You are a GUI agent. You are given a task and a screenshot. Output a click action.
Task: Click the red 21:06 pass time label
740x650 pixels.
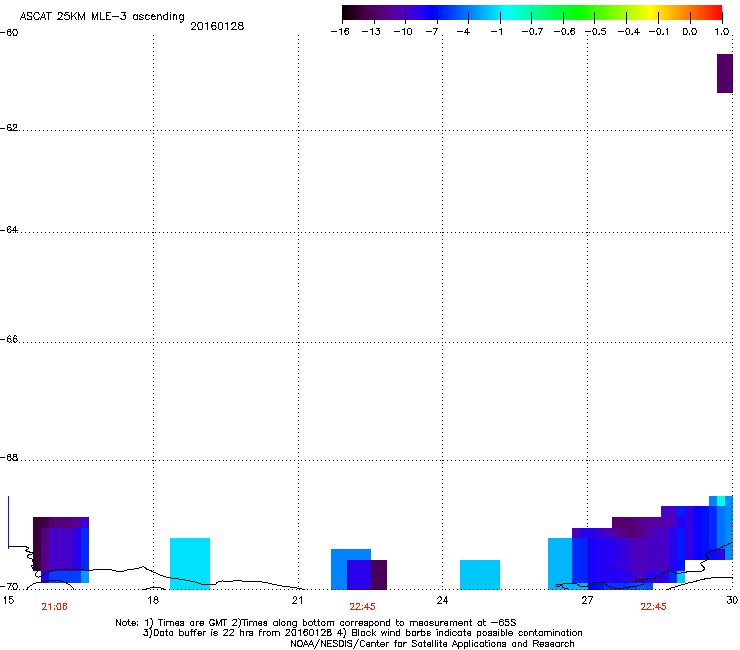tap(54, 607)
